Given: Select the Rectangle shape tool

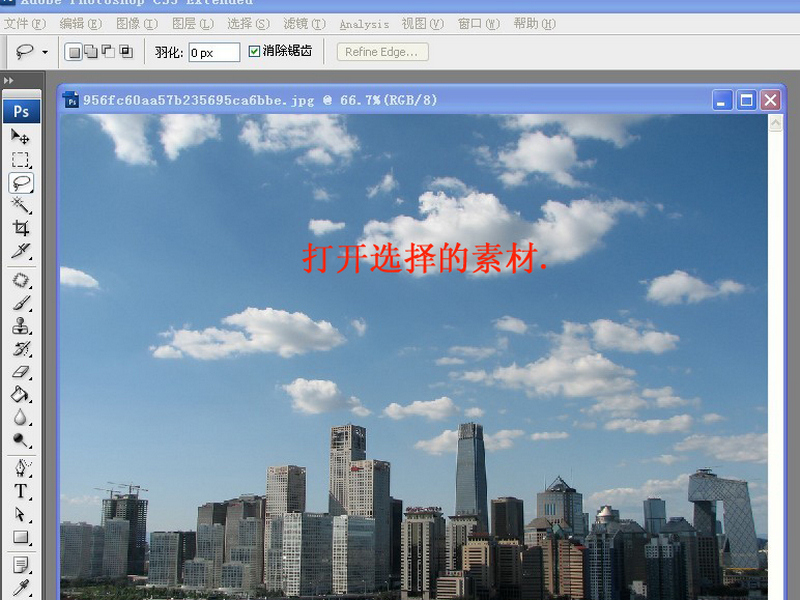Looking at the screenshot, I should tap(20, 537).
